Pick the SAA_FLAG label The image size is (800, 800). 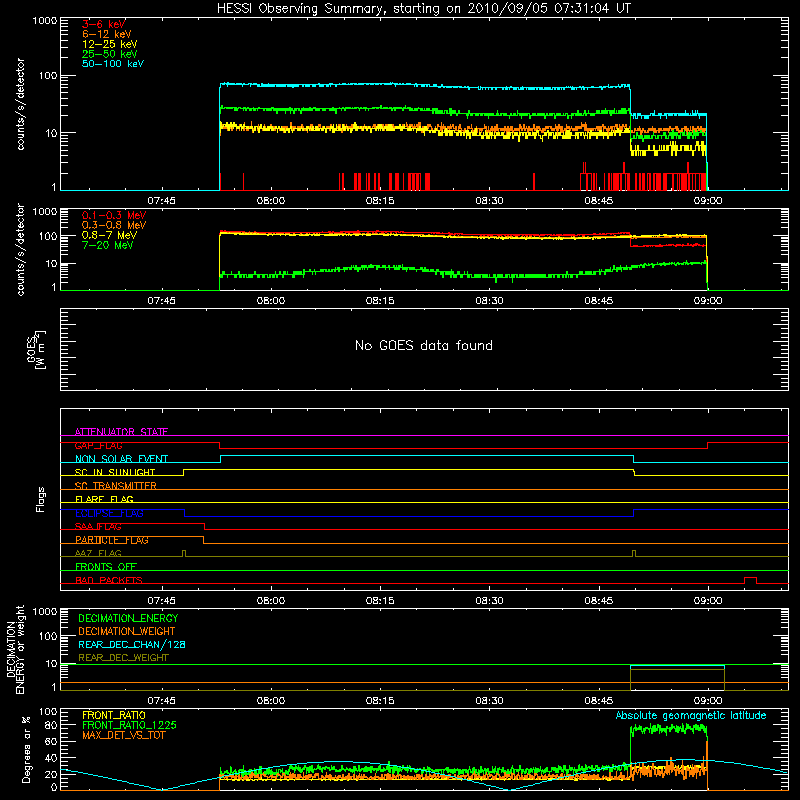click(x=98, y=526)
